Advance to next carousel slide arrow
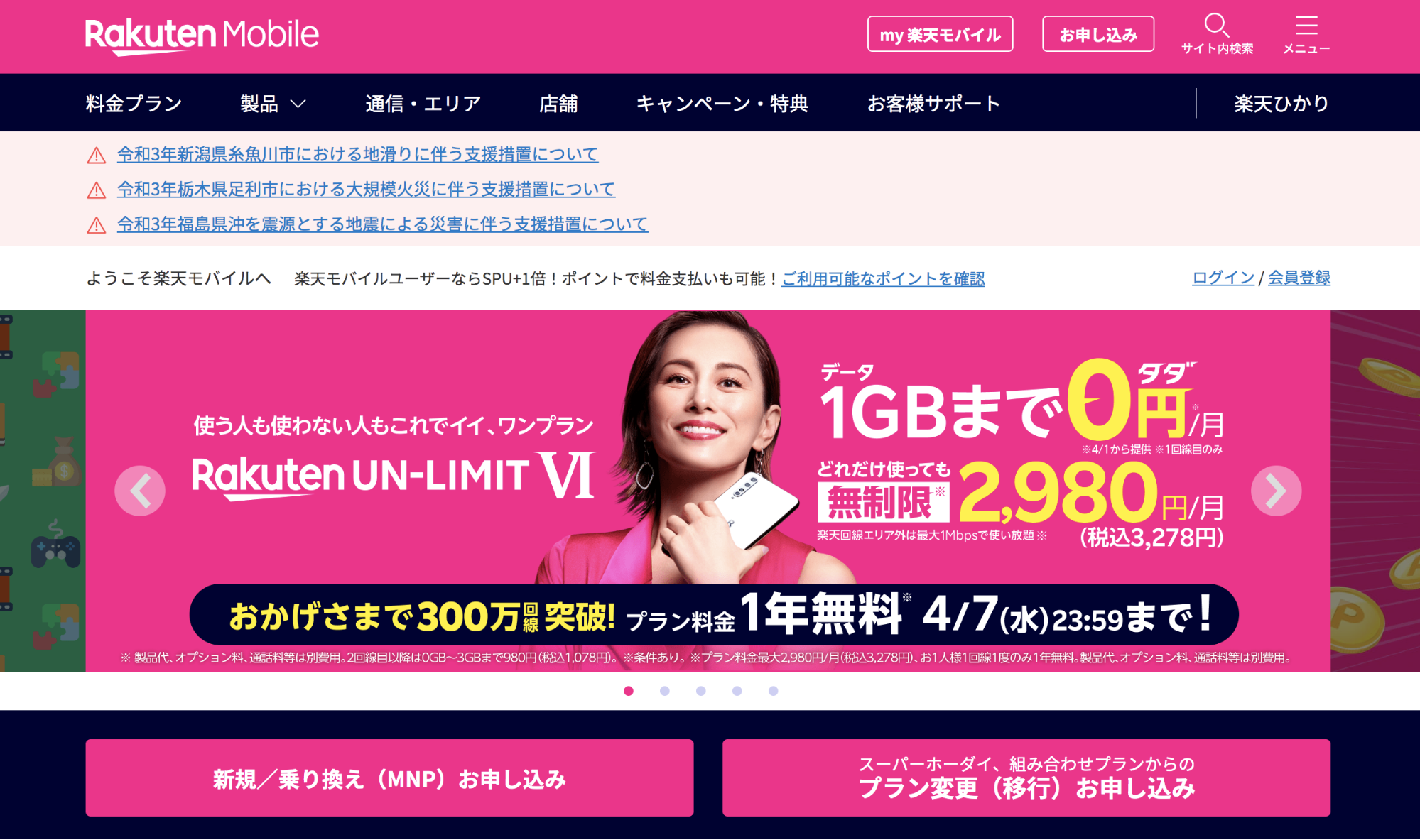The width and height of the screenshot is (1420, 840). 1276,491
